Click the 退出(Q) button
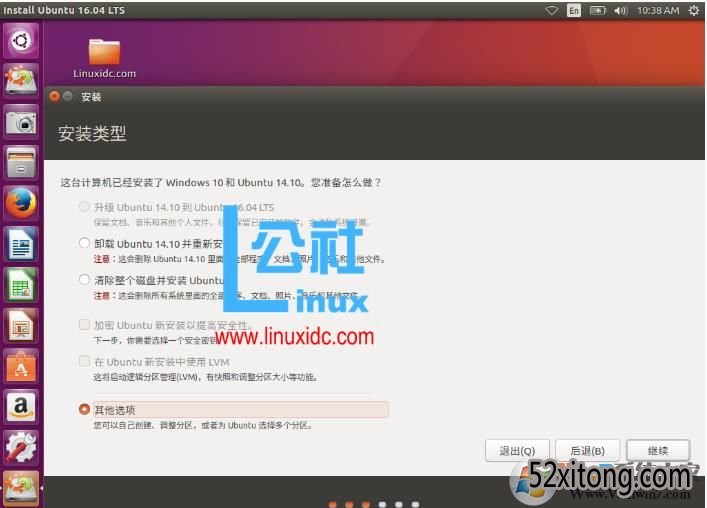 [517, 450]
